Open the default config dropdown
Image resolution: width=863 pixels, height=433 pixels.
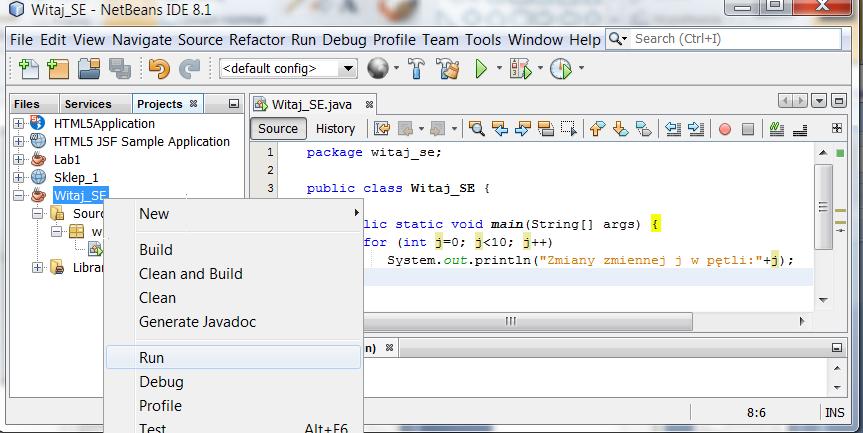coord(348,69)
